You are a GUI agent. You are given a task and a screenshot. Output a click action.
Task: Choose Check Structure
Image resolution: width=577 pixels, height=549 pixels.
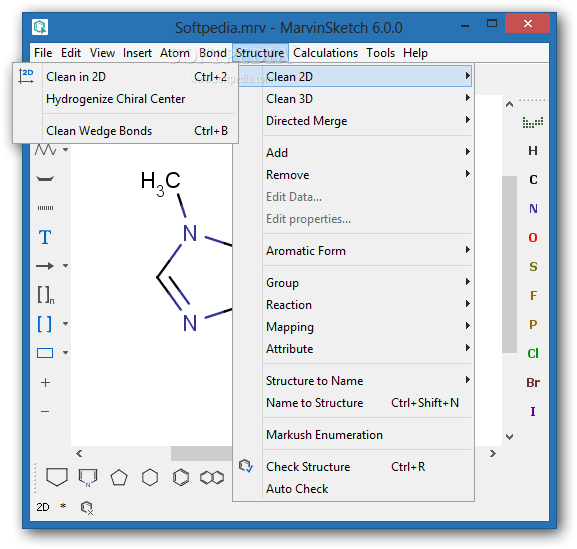click(354, 467)
